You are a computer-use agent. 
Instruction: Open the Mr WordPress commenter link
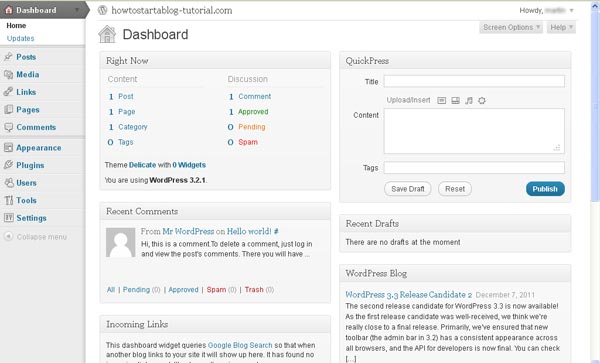click(x=188, y=231)
